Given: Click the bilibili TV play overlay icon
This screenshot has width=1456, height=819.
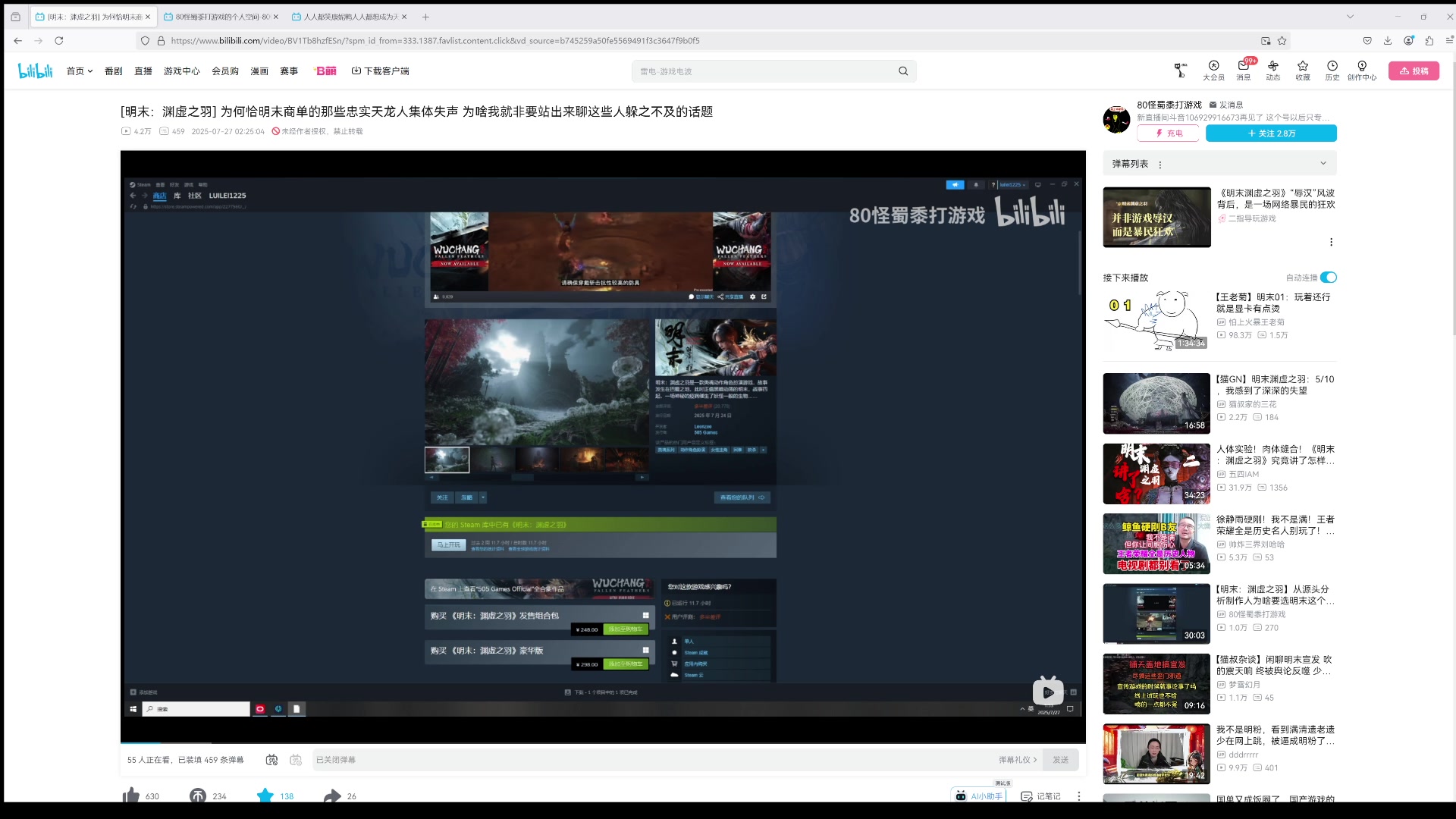Looking at the screenshot, I should 1048,691.
